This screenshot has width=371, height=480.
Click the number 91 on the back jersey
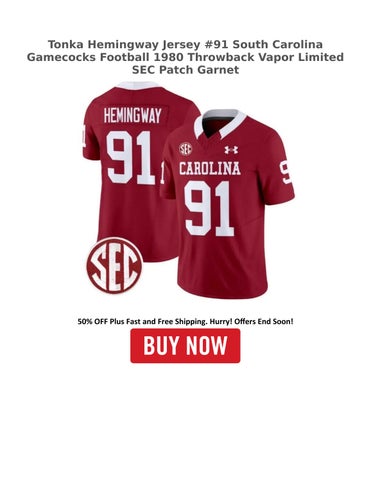tap(131, 158)
